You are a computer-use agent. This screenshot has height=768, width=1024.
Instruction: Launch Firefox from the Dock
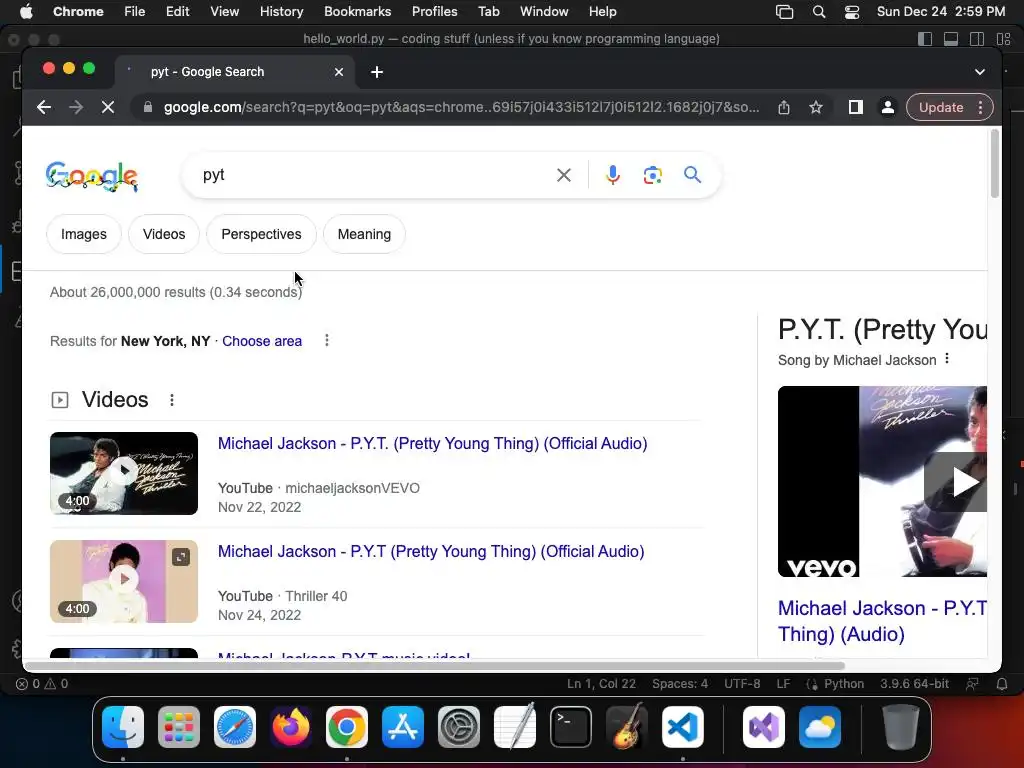point(291,727)
